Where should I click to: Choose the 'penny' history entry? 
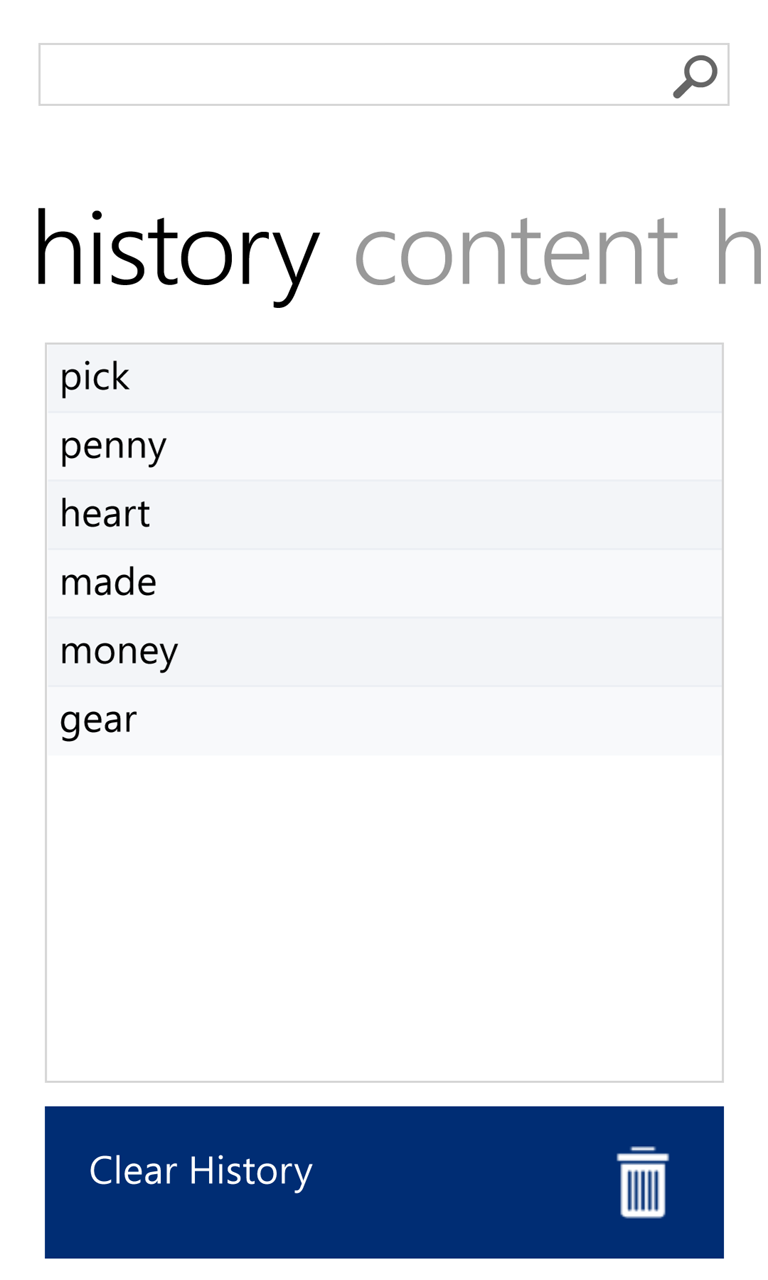(x=384, y=445)
